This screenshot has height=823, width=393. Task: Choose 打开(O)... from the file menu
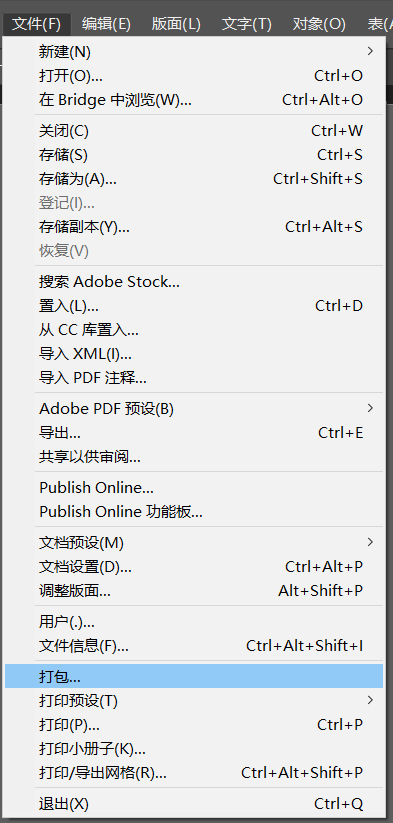point(194,76)
